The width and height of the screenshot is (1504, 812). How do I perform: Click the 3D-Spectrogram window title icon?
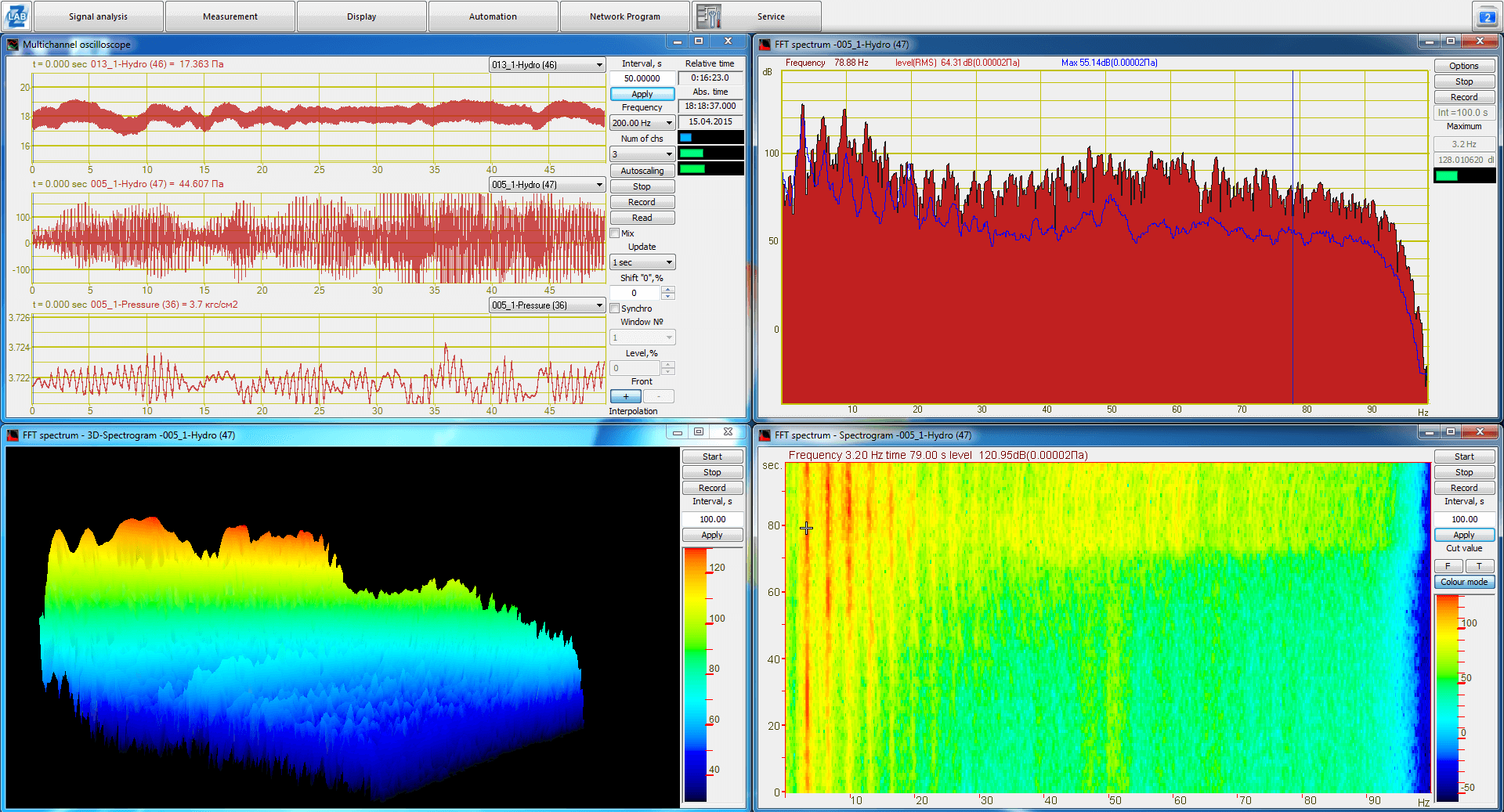(13, 435)
